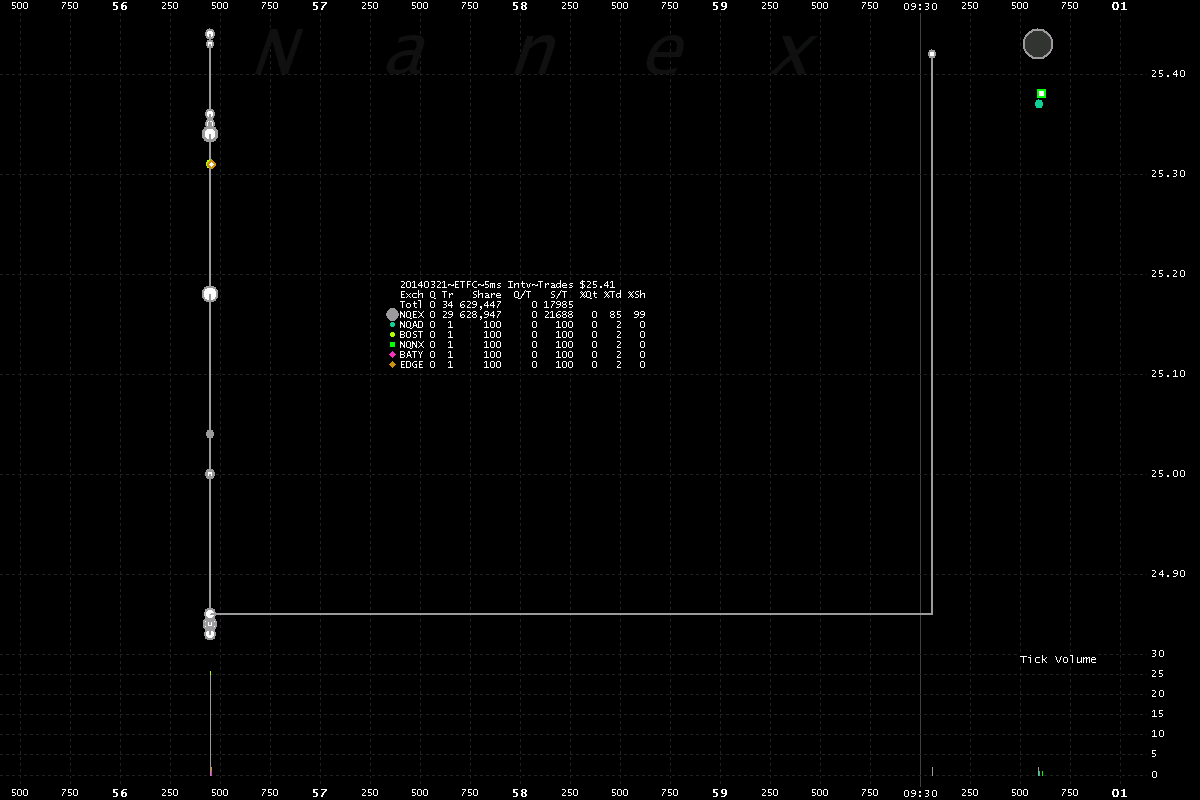Click the 'EDGE' exchange label
Image resolution: width=1200 pixels, height=800 pixels.
[411, 365]
